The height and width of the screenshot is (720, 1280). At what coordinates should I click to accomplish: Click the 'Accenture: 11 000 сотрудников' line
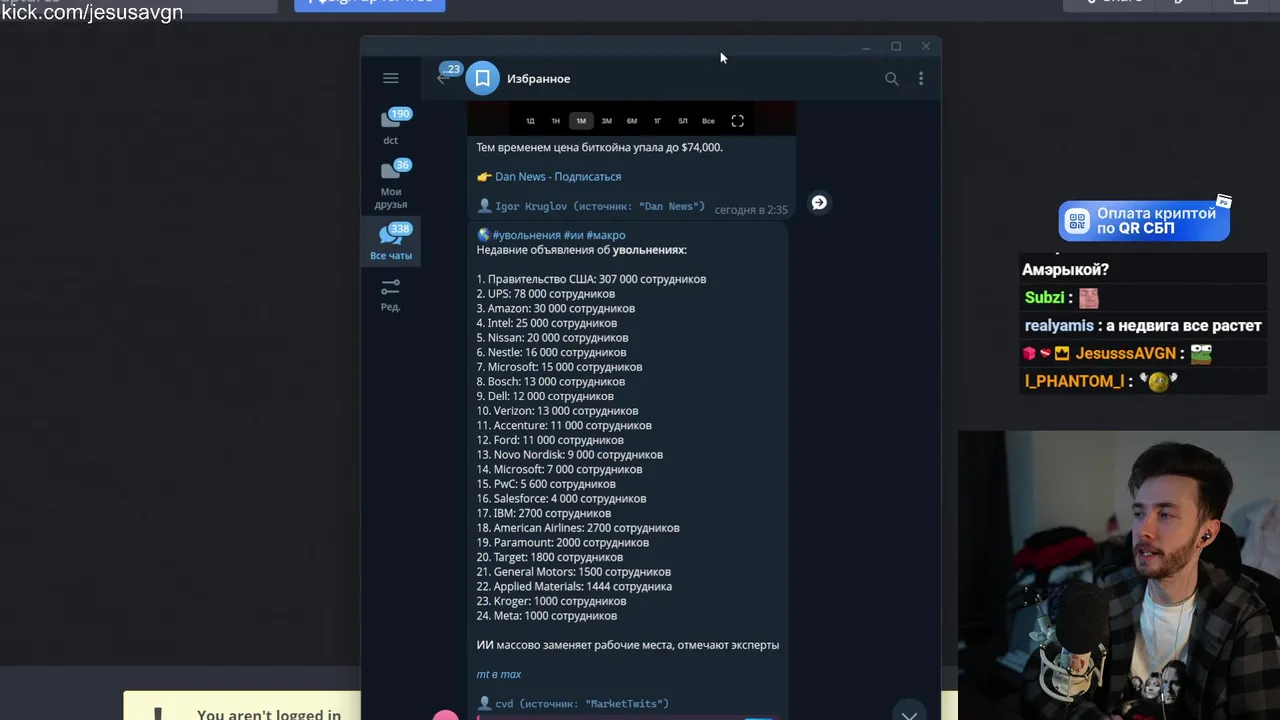tap(564, 425)
